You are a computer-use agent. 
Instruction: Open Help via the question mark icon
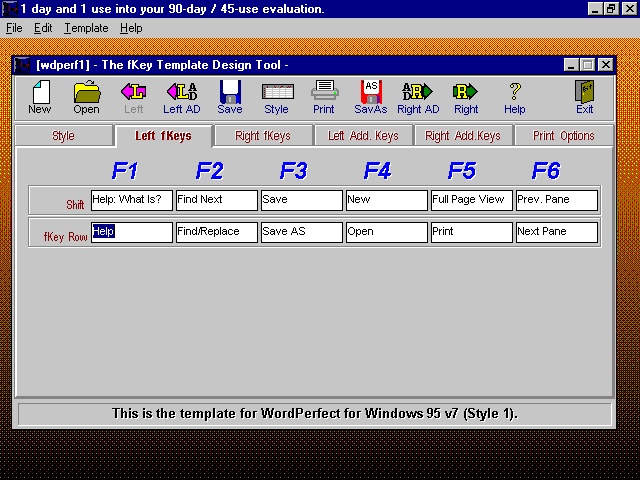click(515, 97)
